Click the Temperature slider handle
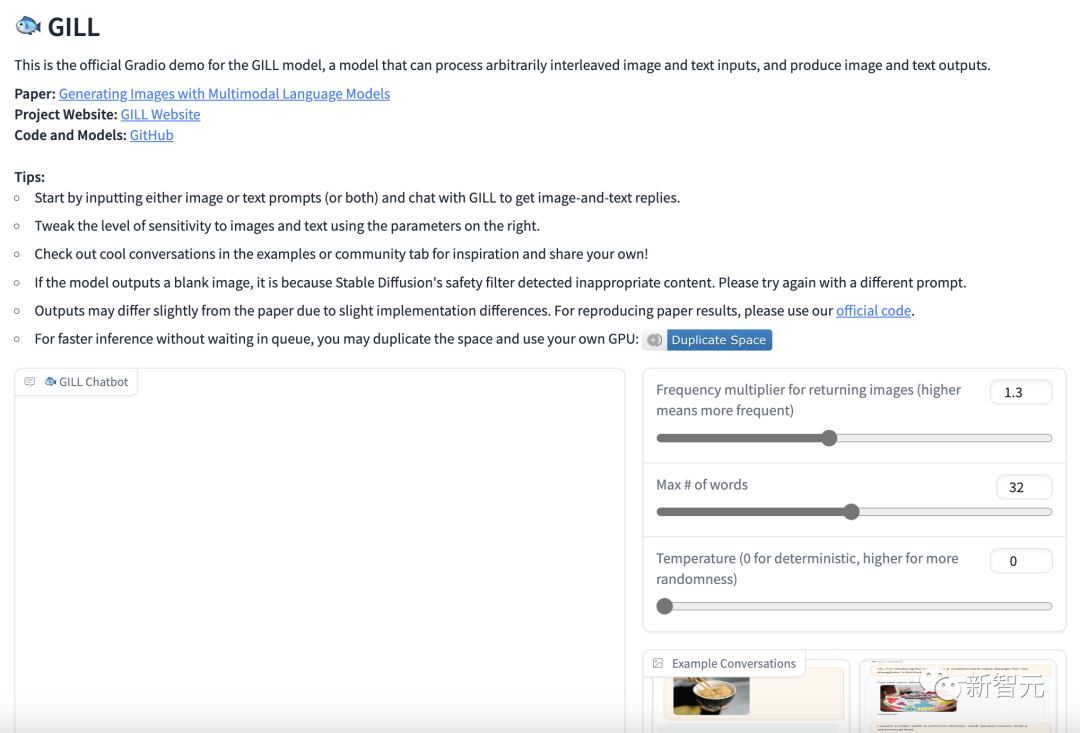The width and height of the screenshot is (1080, 733). 665,606
